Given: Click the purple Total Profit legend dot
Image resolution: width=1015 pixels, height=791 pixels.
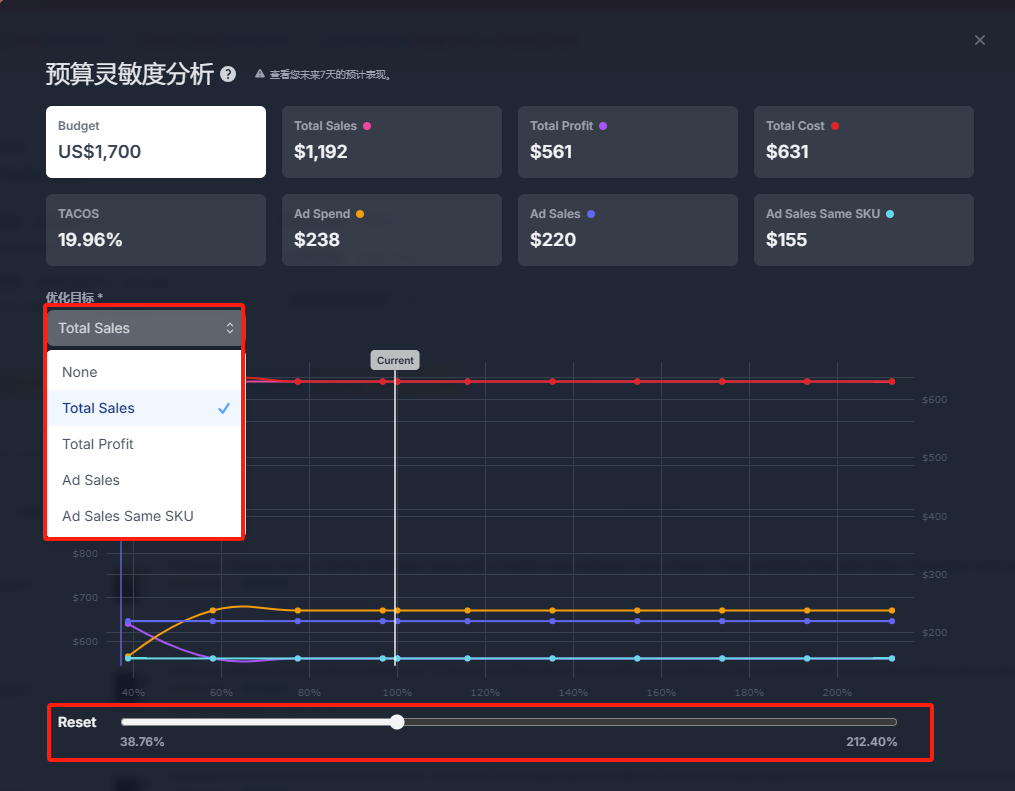Looking at the screenshot, I should point(602,126).
